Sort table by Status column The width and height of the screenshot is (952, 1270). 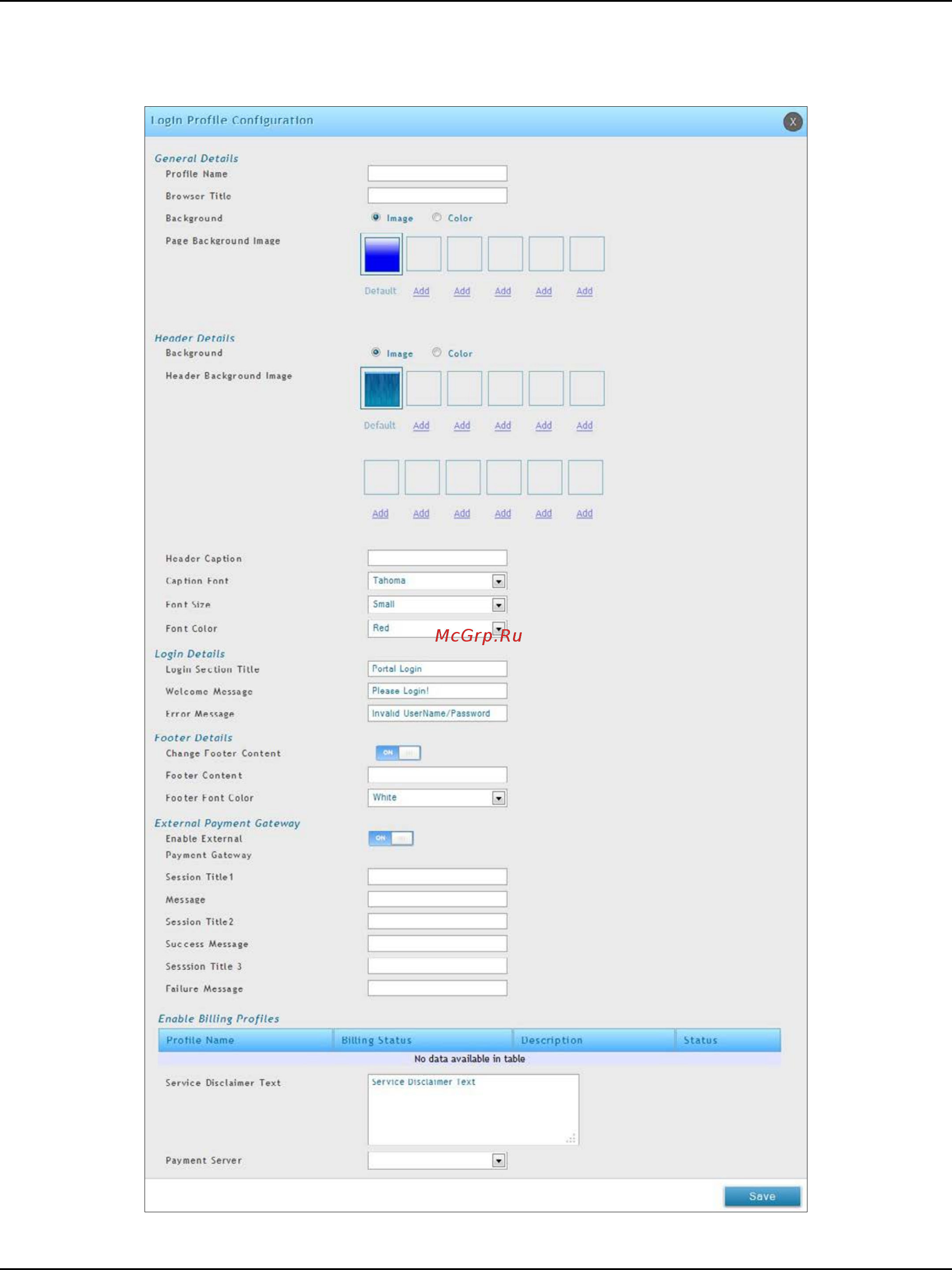(x=728, y=1040)
